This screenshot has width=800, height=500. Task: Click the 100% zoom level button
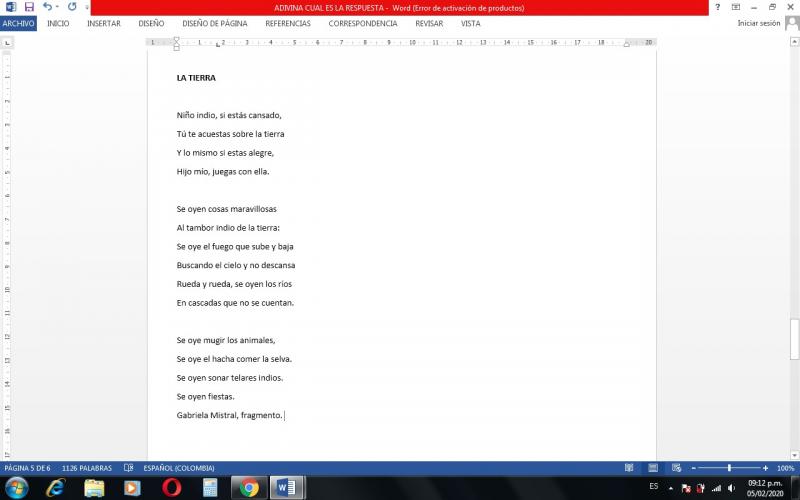(785, 468)
